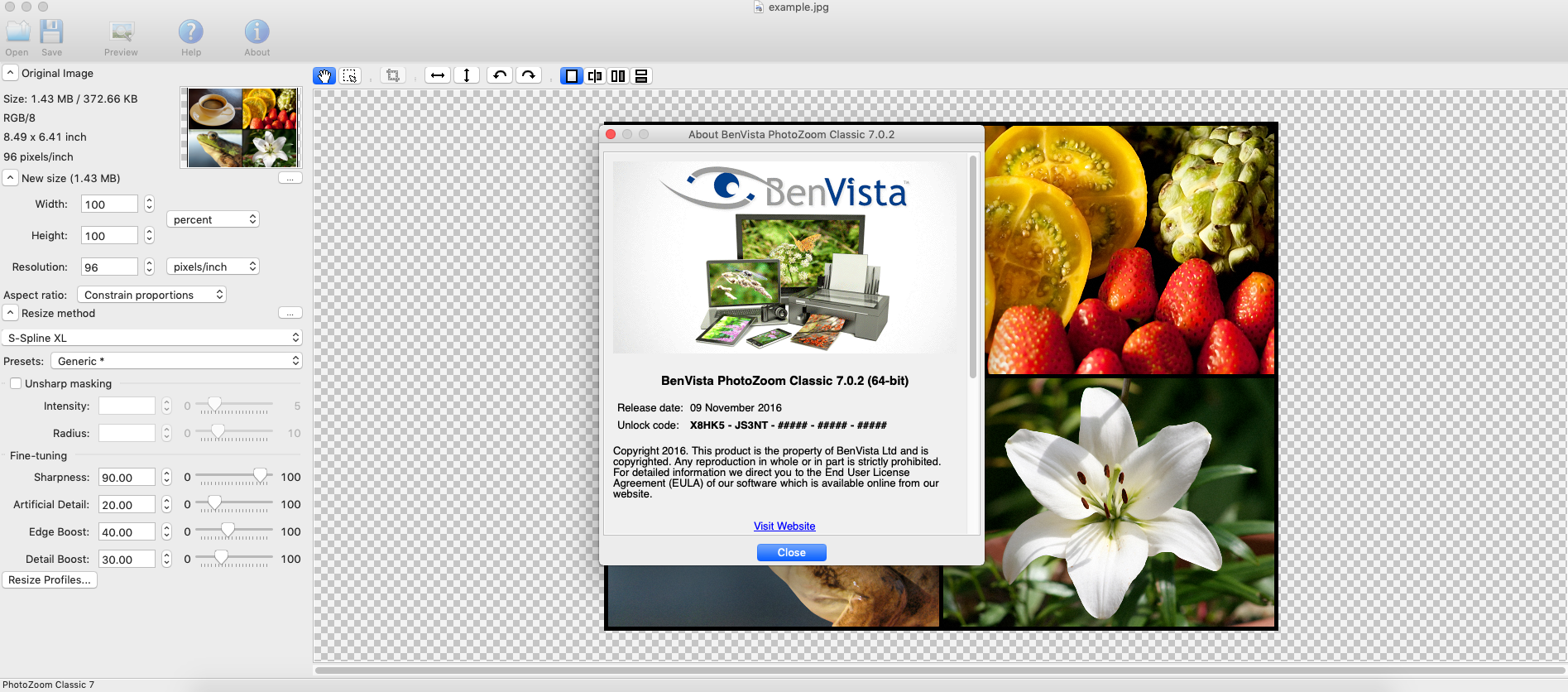Click the Sharpness value field
This screenshot has height=692, width=1568.
[x=127, y=477]
